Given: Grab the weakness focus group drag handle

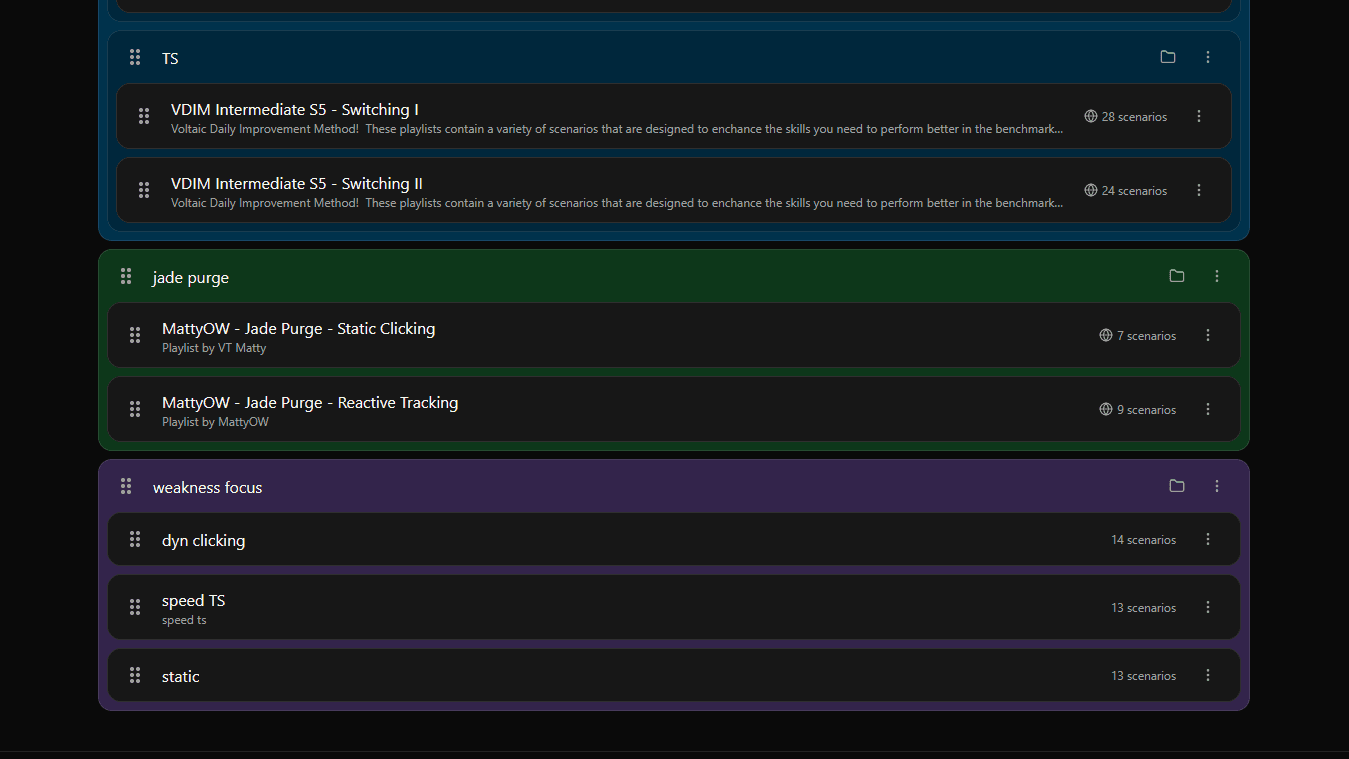Looking at the screenshot, I should (126, 486).
